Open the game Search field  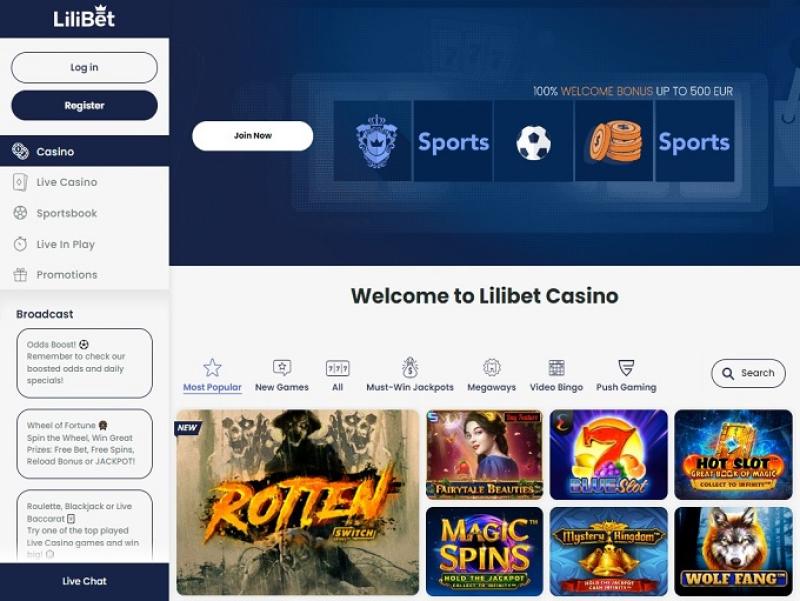pos(748,373)
